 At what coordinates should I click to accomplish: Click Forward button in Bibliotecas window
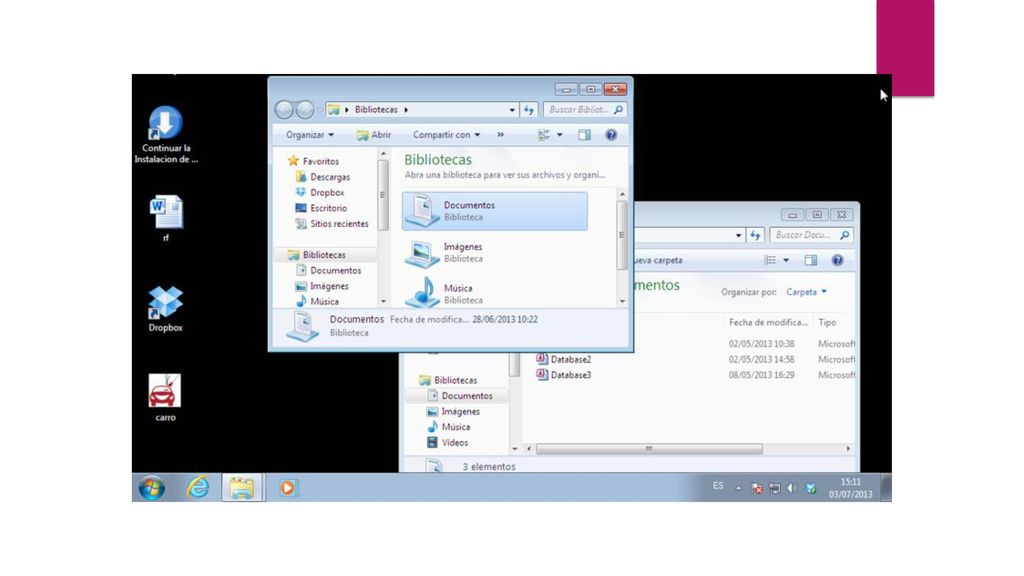304,110
